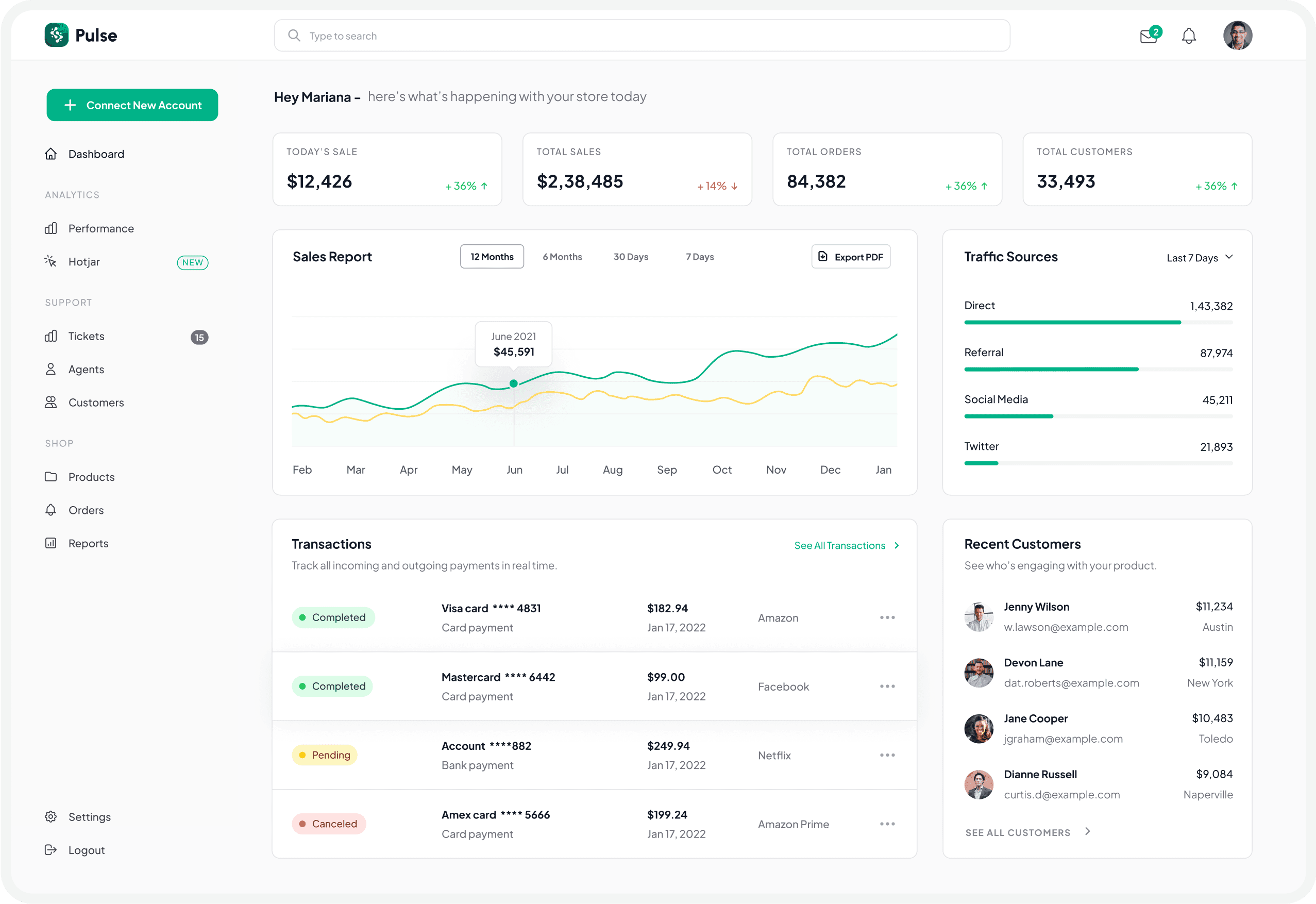The width and height of the screenshot is (1316, 904).
Task: Open Reports from sidebar
Action: (88, 543)
